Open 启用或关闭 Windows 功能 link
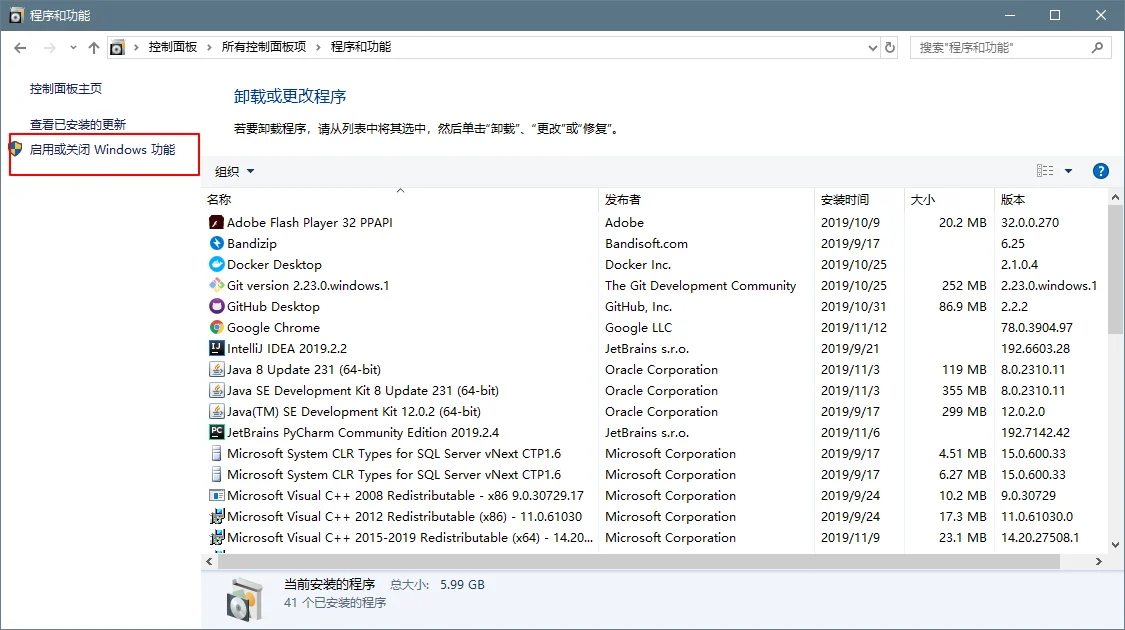1125x630 pixels. click(x=103, y=149)
